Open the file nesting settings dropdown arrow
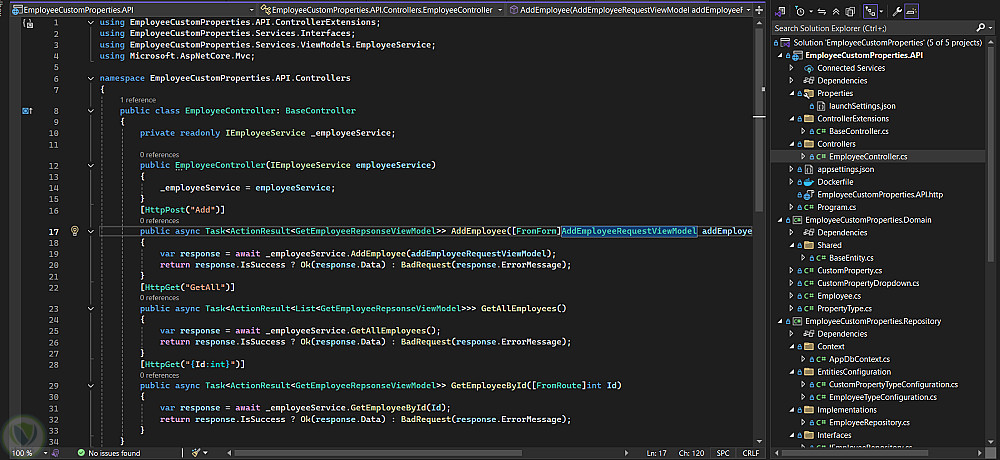This screenshot has height=460, width=1000. [881, 11]
